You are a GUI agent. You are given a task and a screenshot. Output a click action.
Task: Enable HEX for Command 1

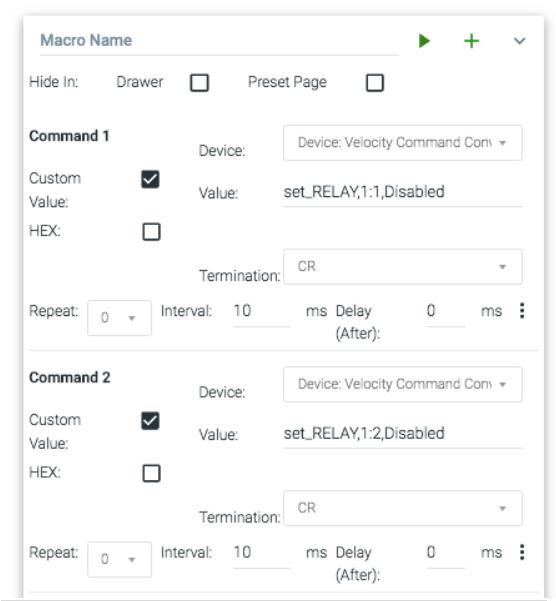tap(151, 232)
